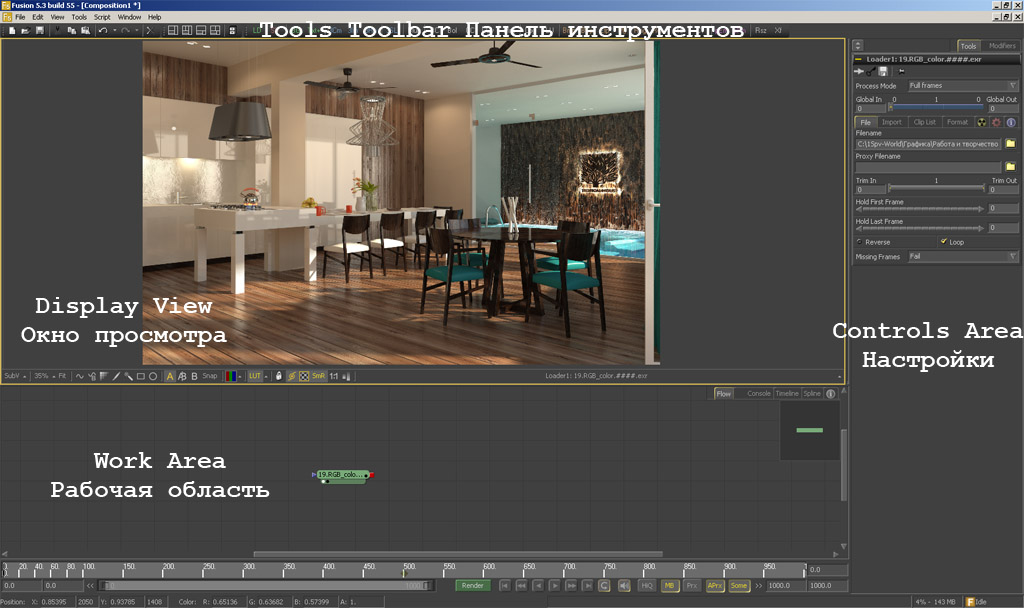The width and height of the screenshot is (1024, 608).
Task: Click the RGB color channel icon in viewer
Action: click(231, 376)
